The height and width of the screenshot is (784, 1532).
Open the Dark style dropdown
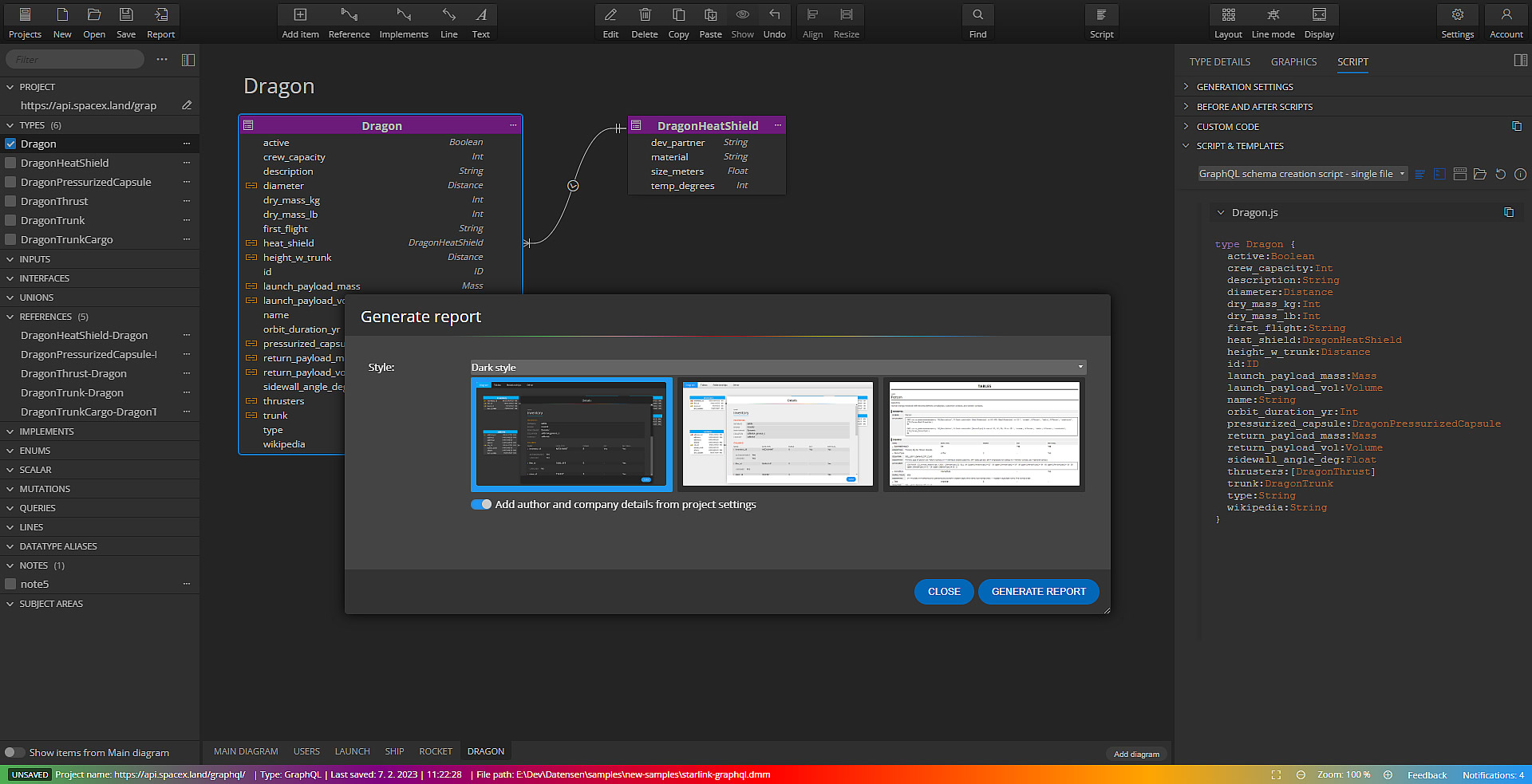pyautogui.click(x=1081, y=367)
